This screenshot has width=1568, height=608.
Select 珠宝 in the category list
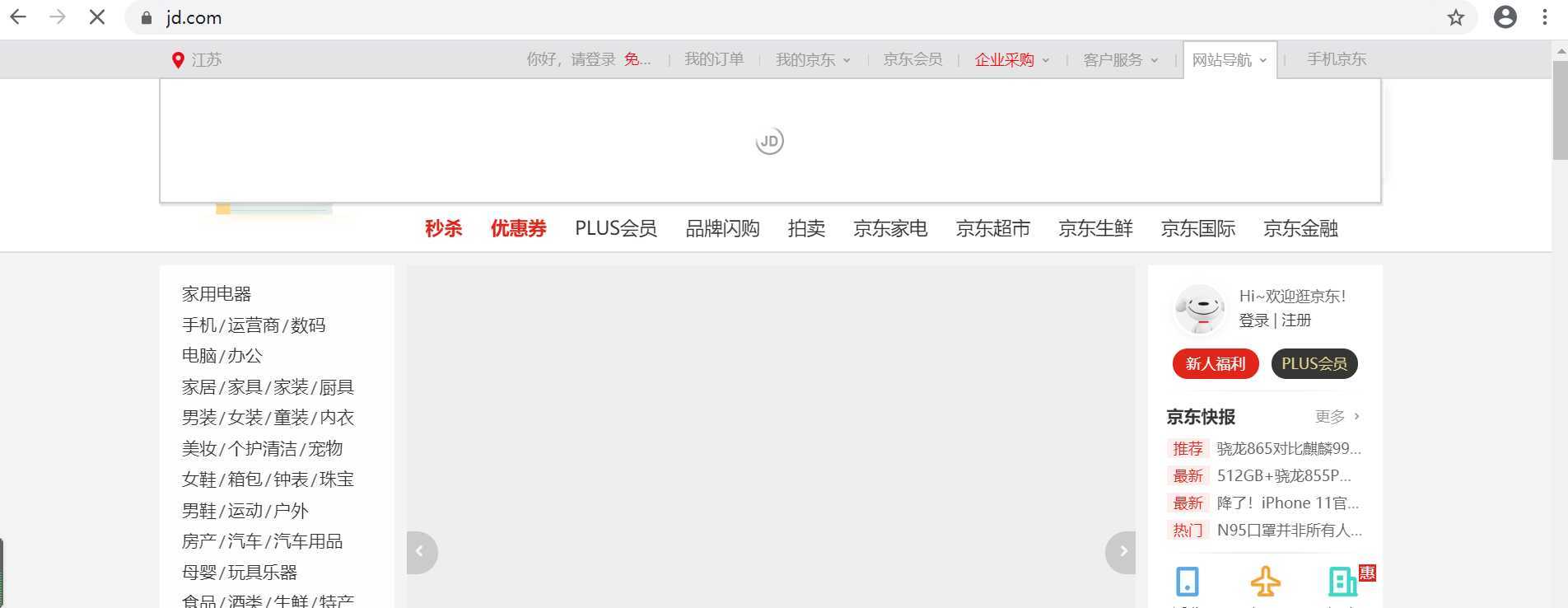point(337,479)
